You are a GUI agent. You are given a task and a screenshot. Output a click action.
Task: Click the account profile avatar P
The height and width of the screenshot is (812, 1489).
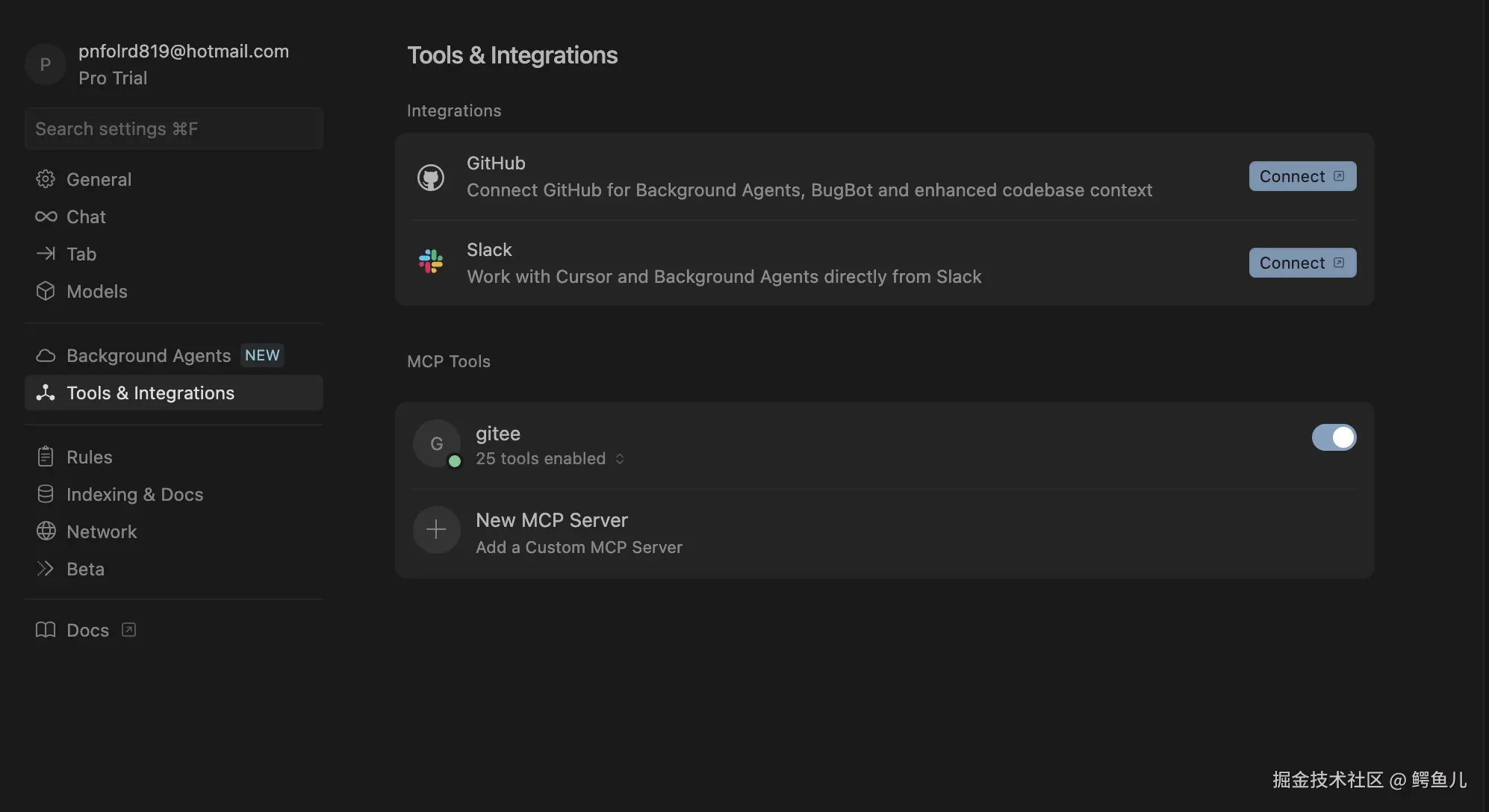(45, 64)
